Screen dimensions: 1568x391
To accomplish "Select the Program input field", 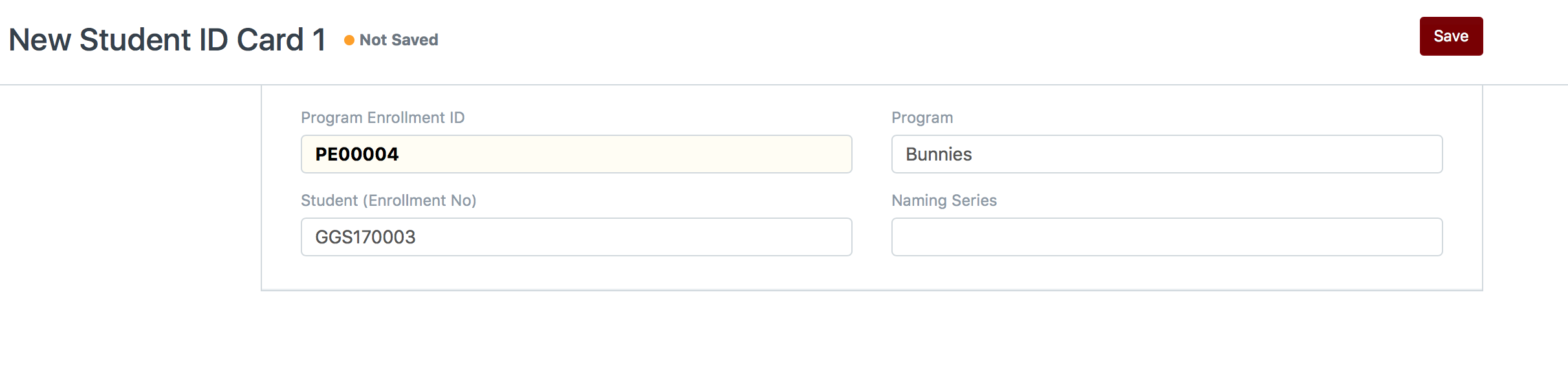I will coord(1167,154).
